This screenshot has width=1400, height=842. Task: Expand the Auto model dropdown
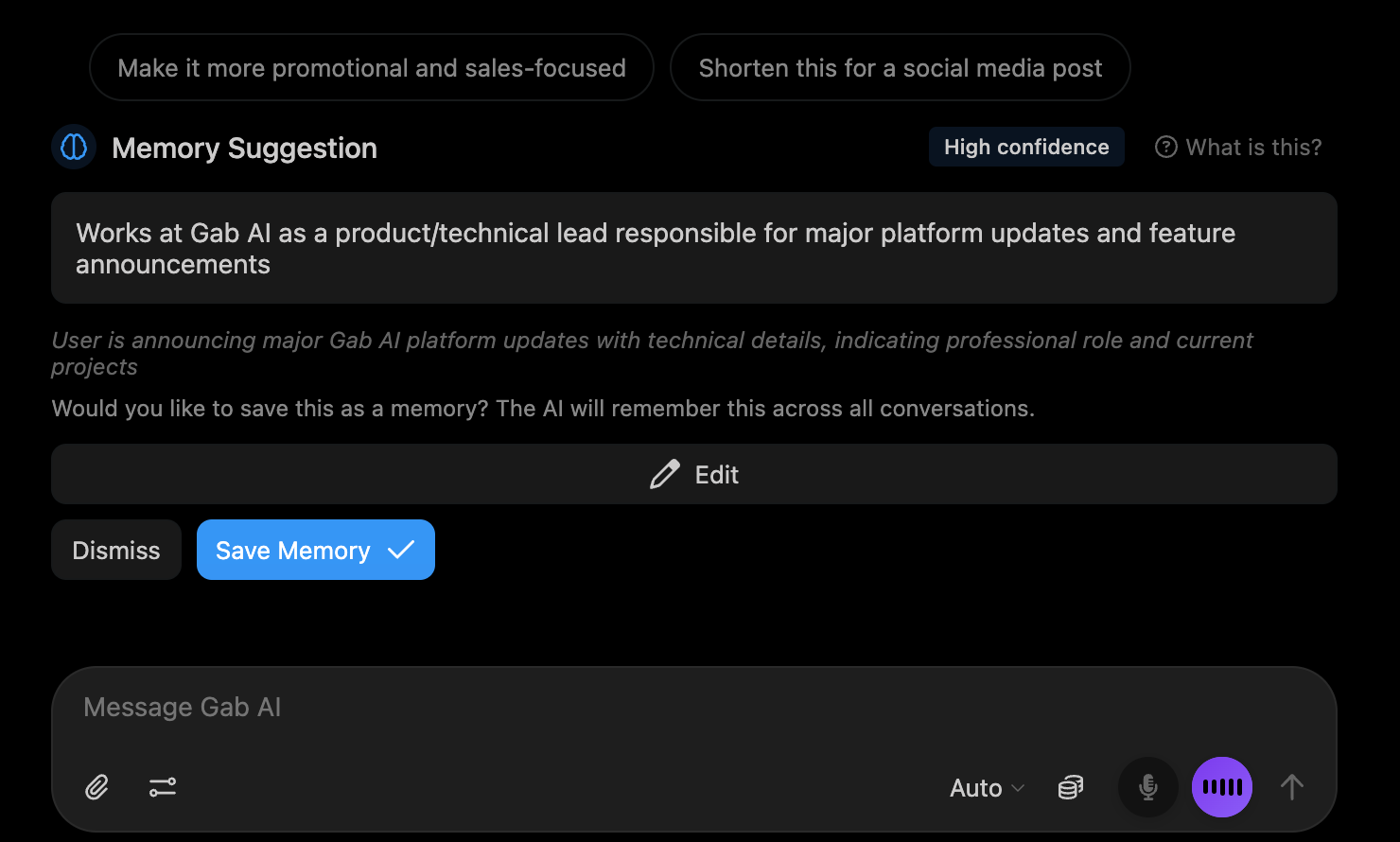(x=987, y=788)
